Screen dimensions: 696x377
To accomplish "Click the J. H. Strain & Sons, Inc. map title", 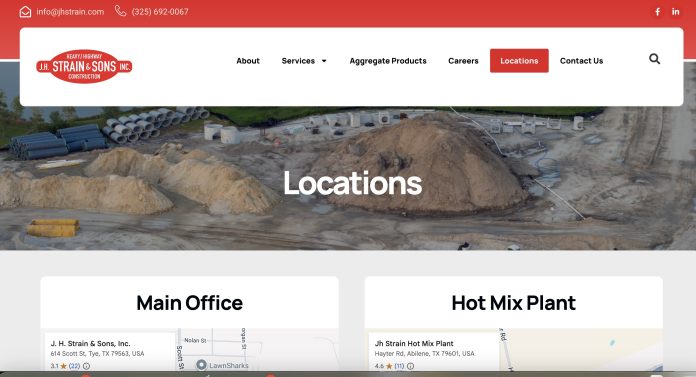I will (x=90, y=343).
